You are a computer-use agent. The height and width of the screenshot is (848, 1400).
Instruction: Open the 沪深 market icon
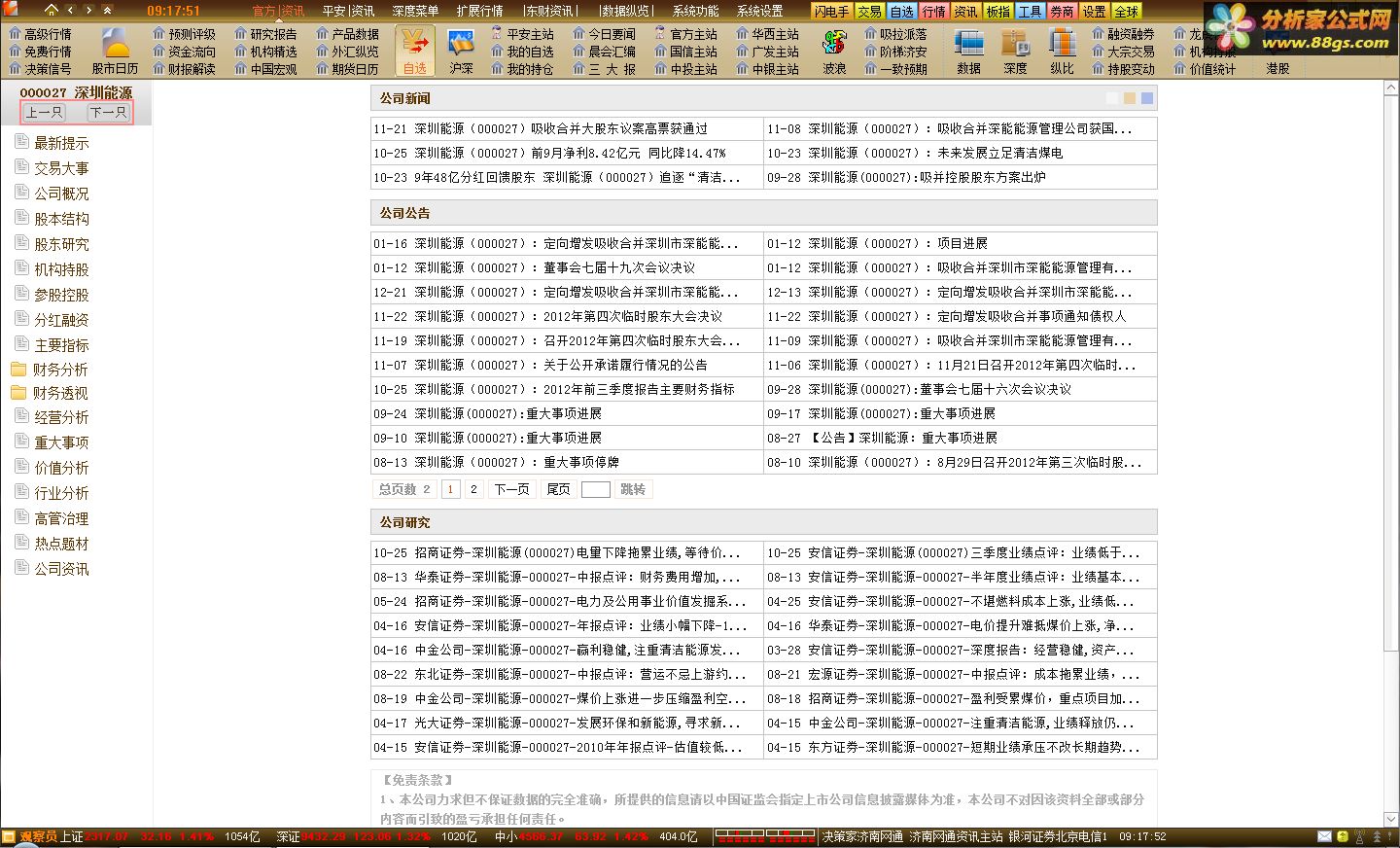[461, 52]
